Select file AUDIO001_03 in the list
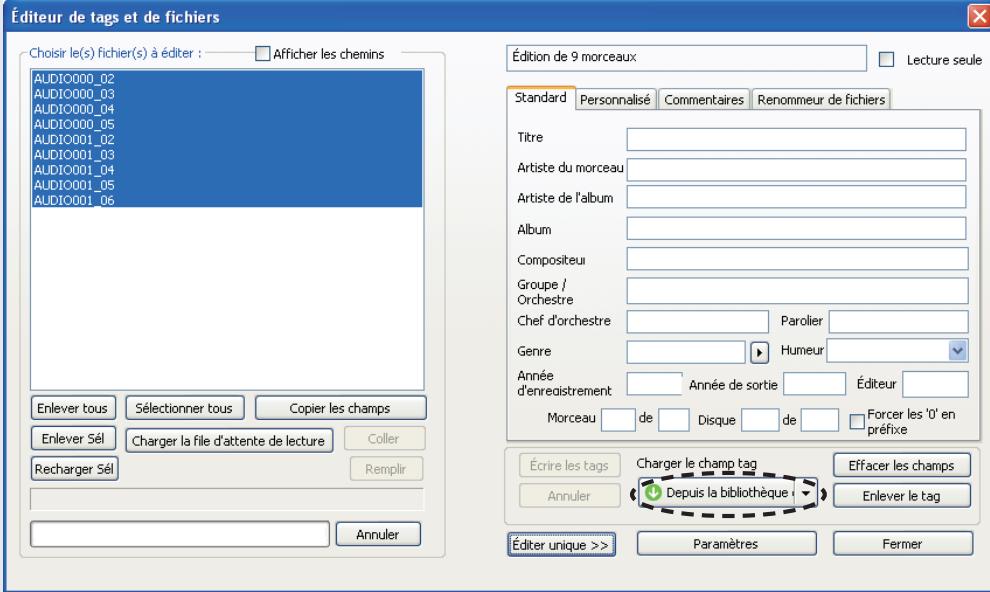The width and height of the screenshot is (990, 592). (x=227, y=155)
